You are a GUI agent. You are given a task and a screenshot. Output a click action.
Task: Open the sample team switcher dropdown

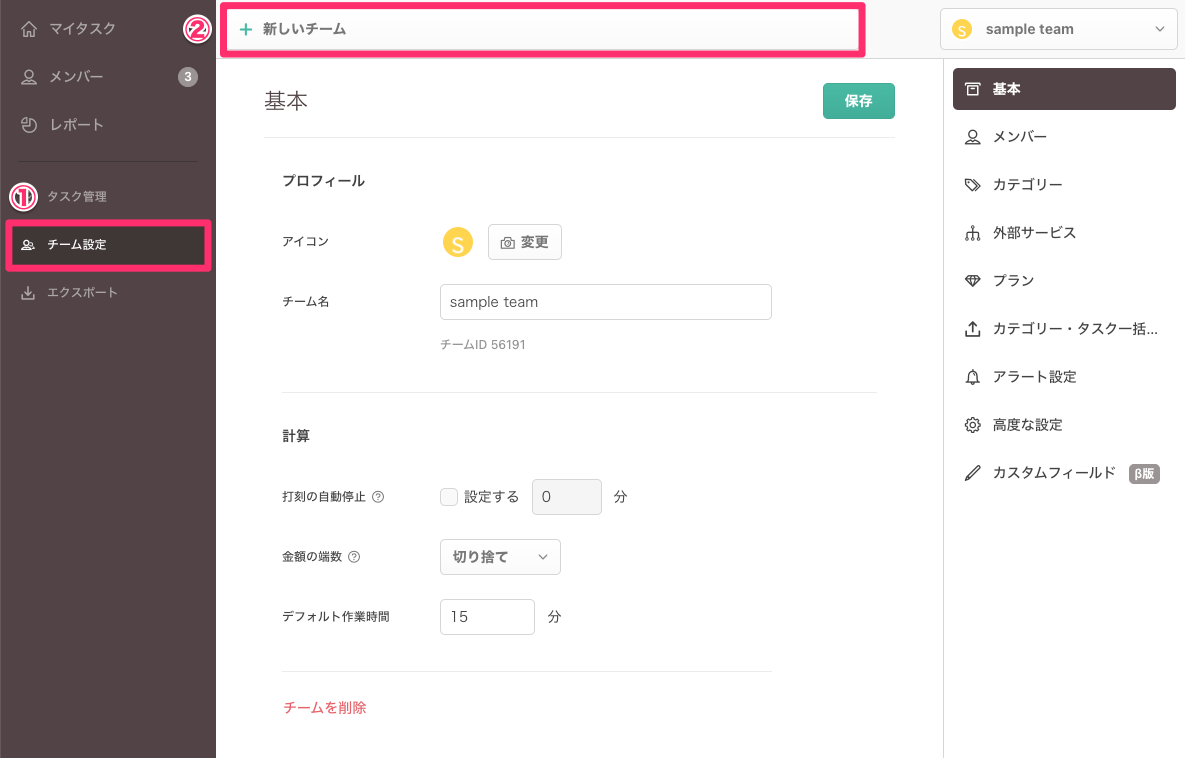(x=1058, y=29)
